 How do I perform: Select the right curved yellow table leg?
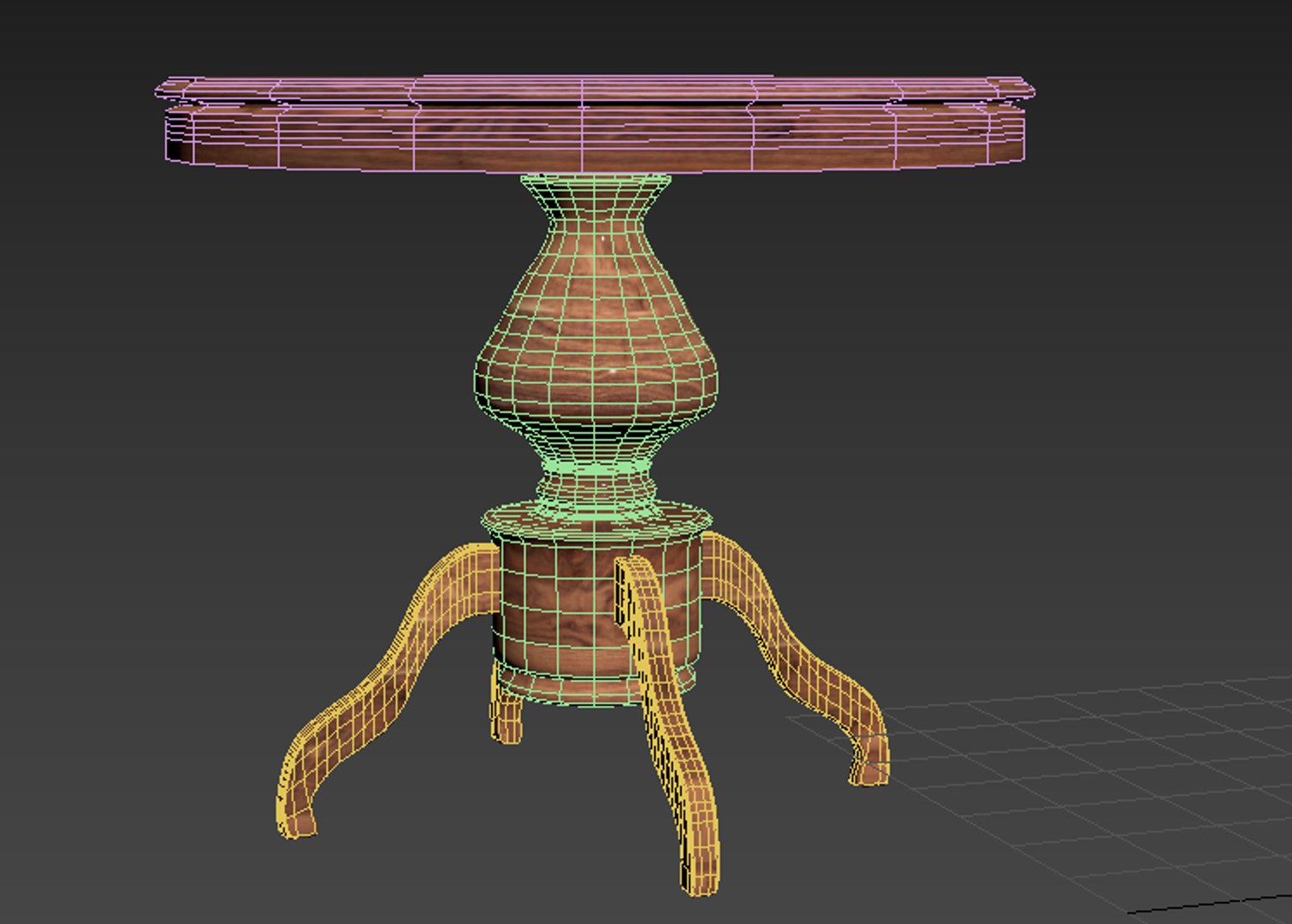796,659
